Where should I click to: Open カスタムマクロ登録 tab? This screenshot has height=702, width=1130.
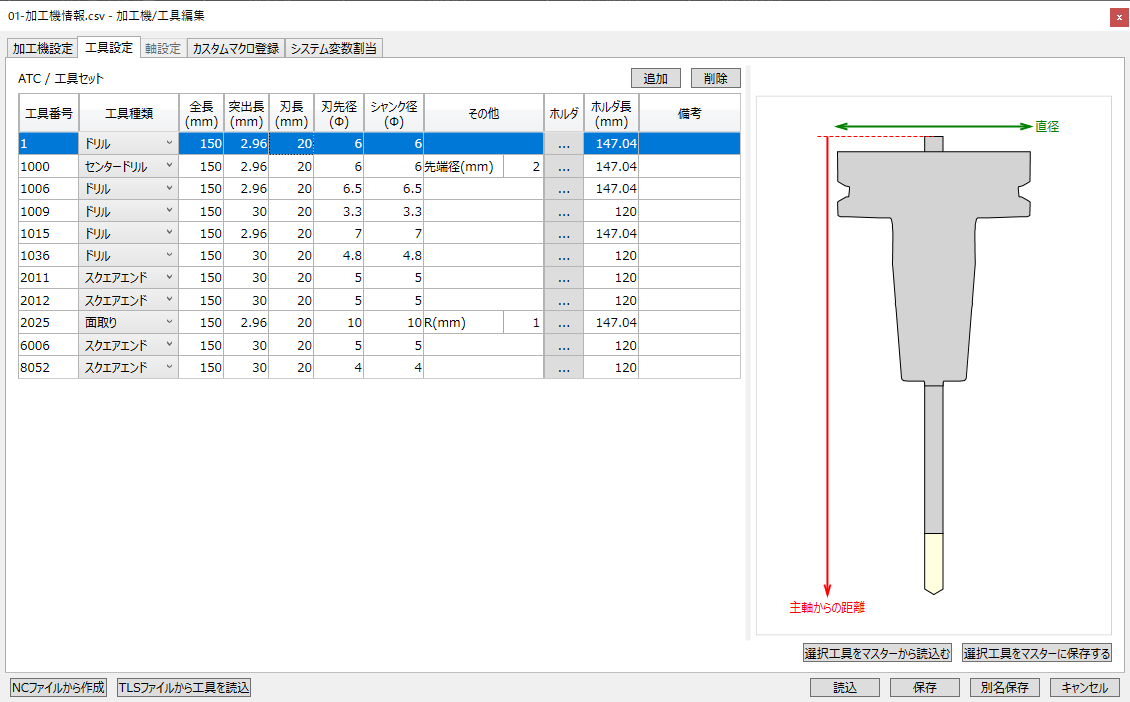tap(235, 48)
